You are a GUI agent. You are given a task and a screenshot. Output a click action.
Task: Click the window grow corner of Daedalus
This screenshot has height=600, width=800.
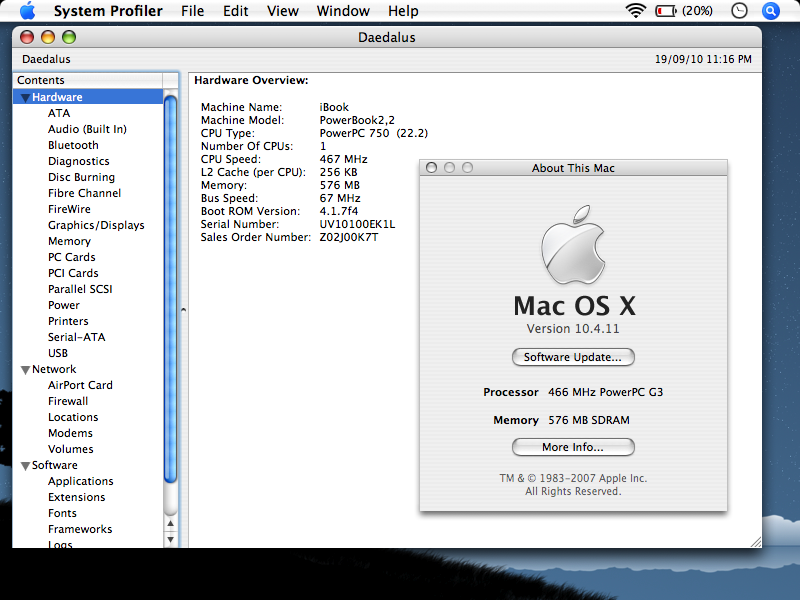(756, 542)
